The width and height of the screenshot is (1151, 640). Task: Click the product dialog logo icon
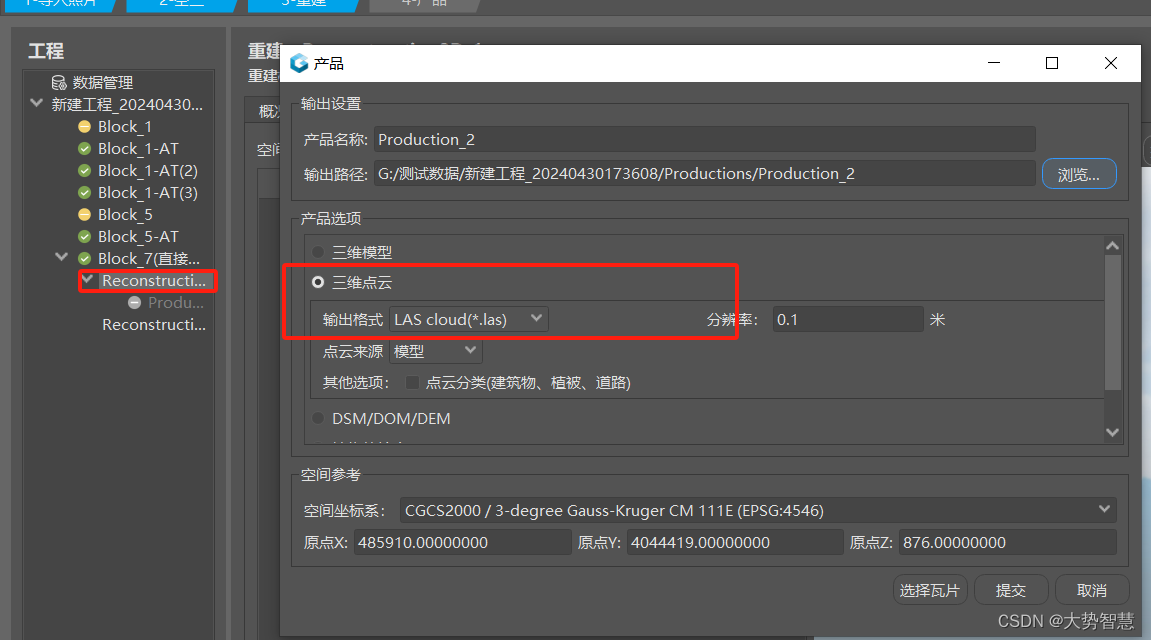(299, 63)
